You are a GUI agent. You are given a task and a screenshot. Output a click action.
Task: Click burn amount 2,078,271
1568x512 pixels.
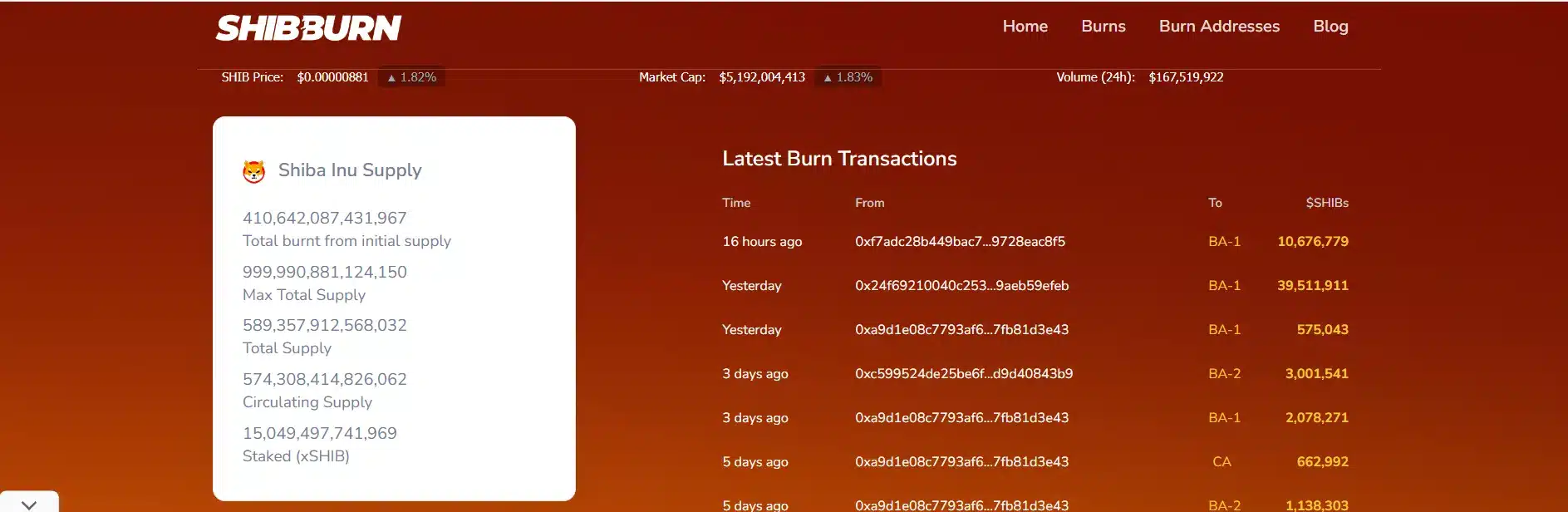[1316, 417]
